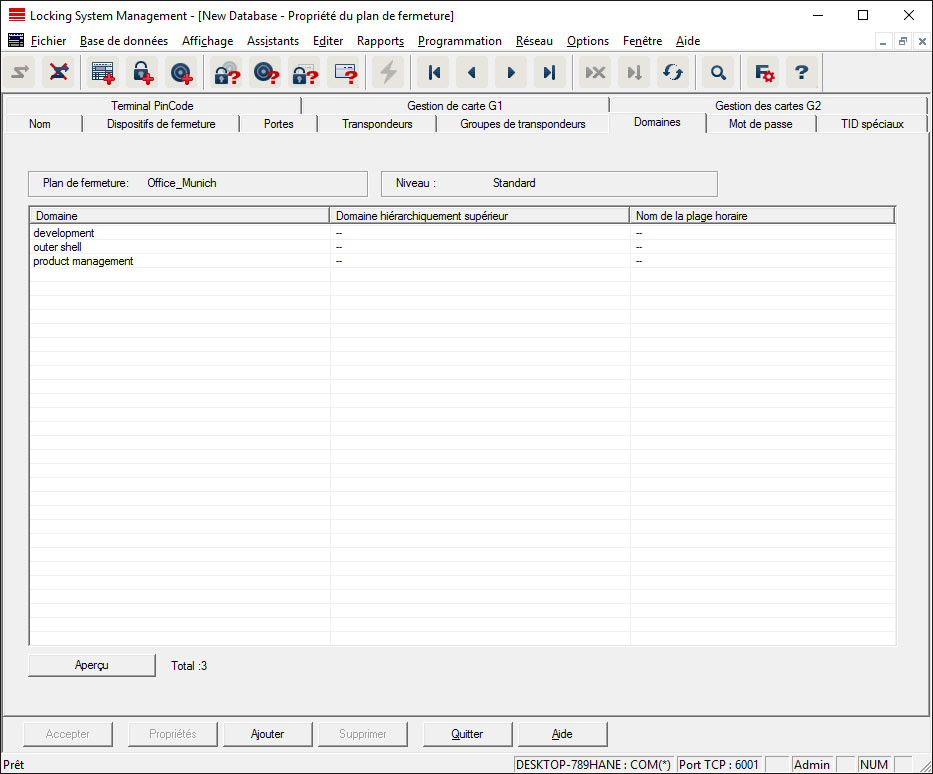Screen dimensions: 933x774
Task: Click the Ajouter button
Action: click(x=268, y=734)
